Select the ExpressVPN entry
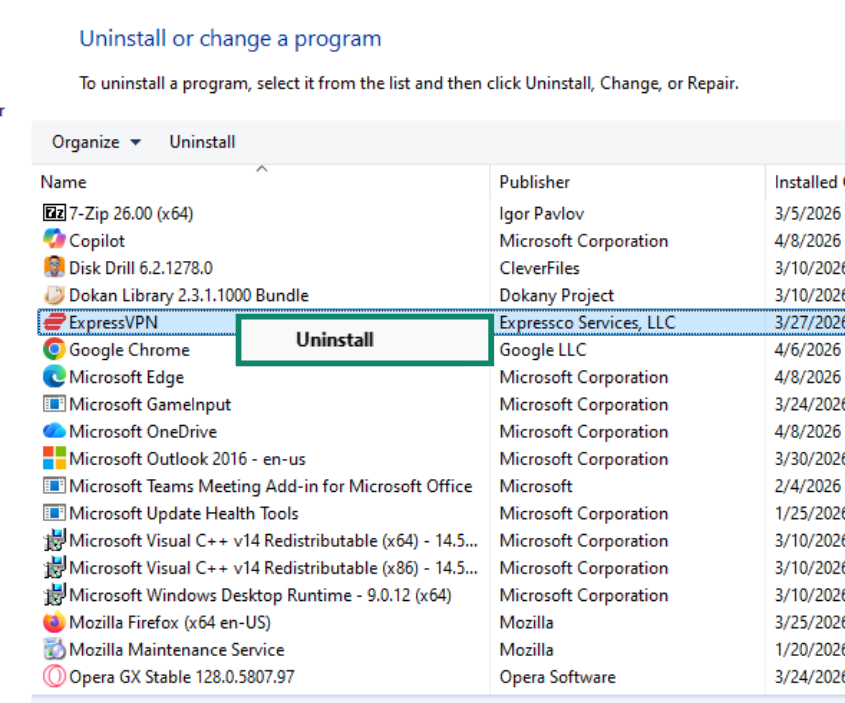The height and width of the screenshot is (703, 845). point(113,322)
